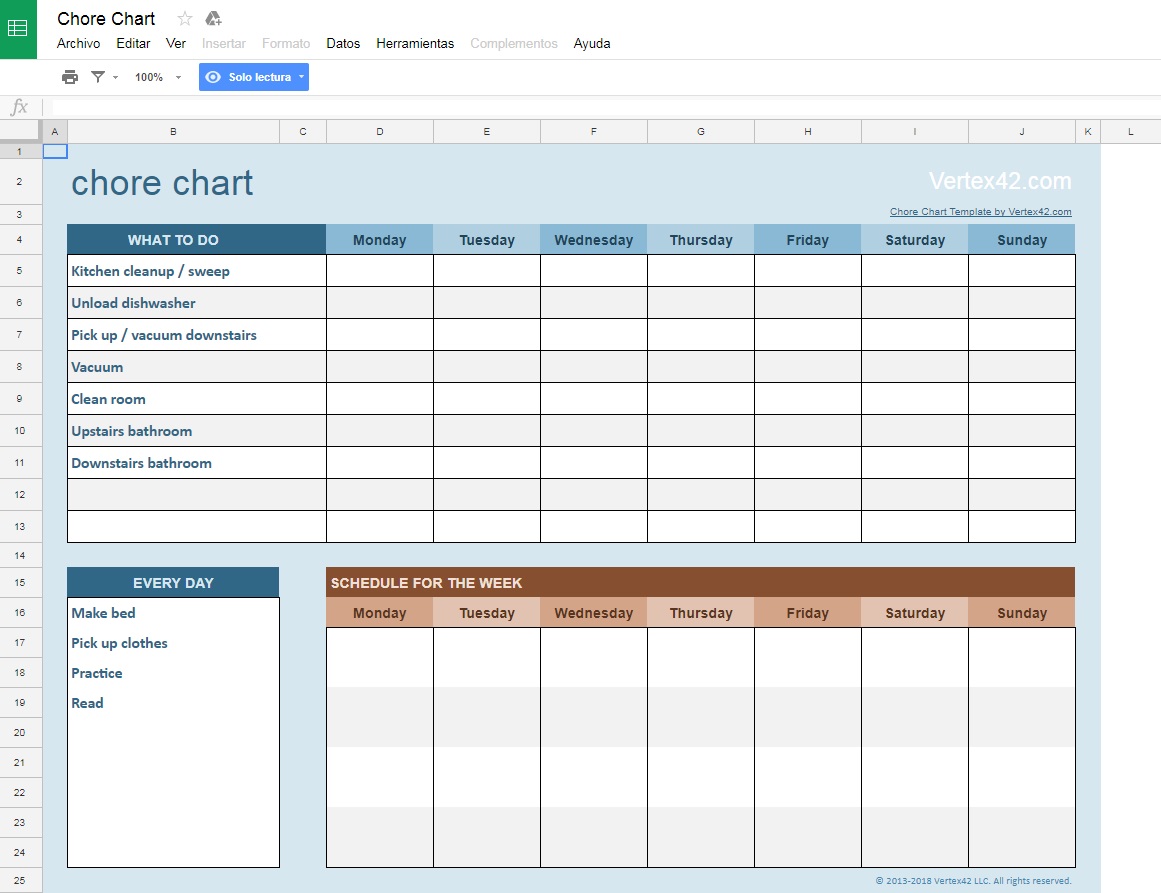Click the filter funnel icon
The width and height of the screenshot is (1161, 893).
98,77
